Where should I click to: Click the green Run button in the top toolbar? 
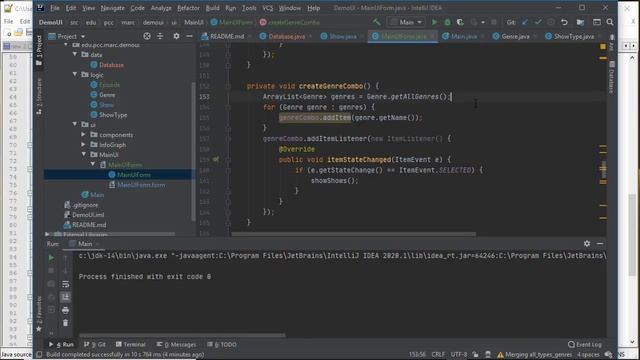pyautogui.click(x=434, y=22)
